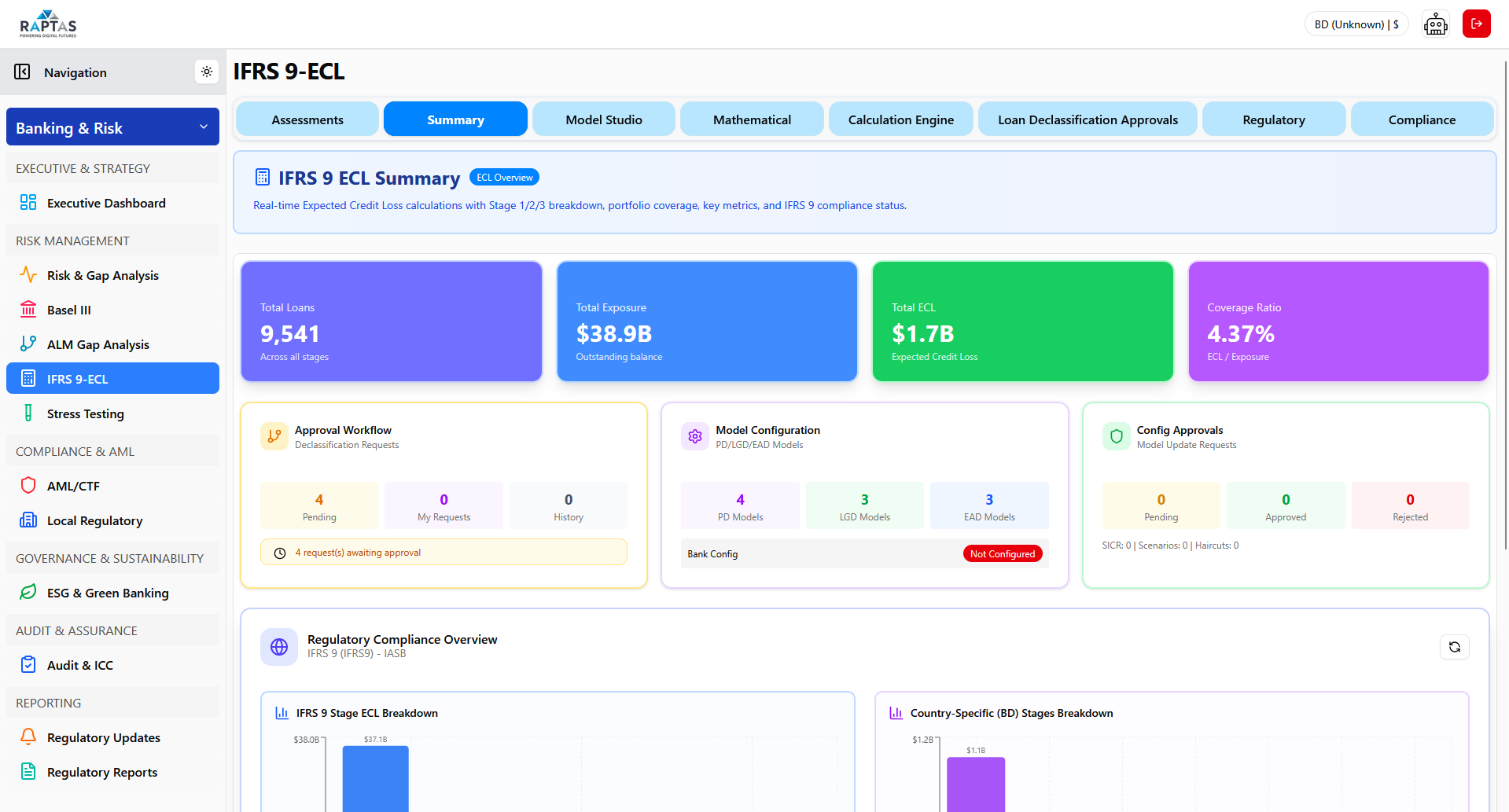The image size is (1509, 812).
Task: Collapse the navigation sidebar panel icon
Action: [22, 72]
